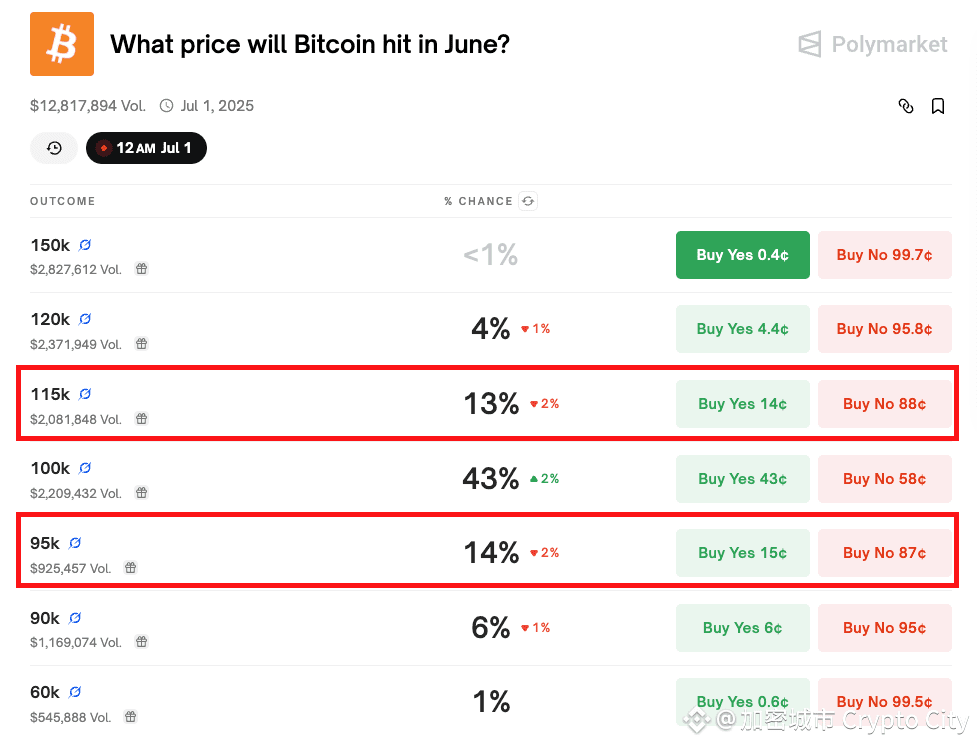977x745 pixels.
Task: Buy No 95¢ on 90k outcome
Action: pyautogui.click(x=885, y=628)
